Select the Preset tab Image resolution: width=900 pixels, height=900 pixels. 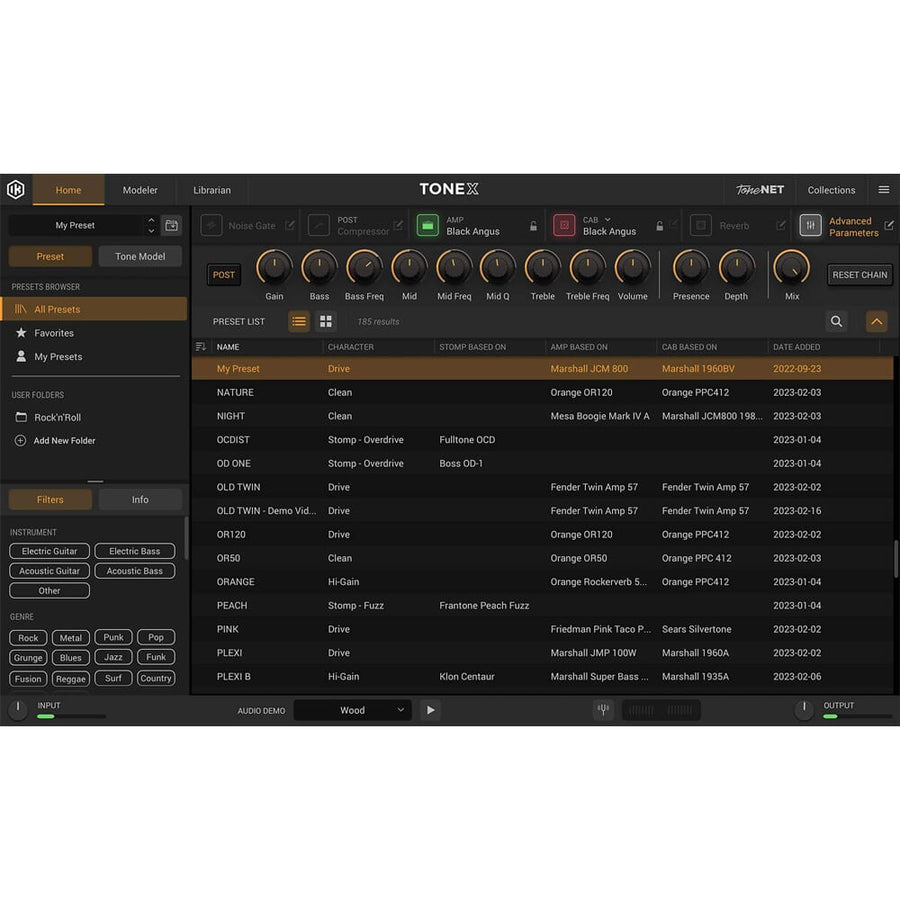pos(51,257)
